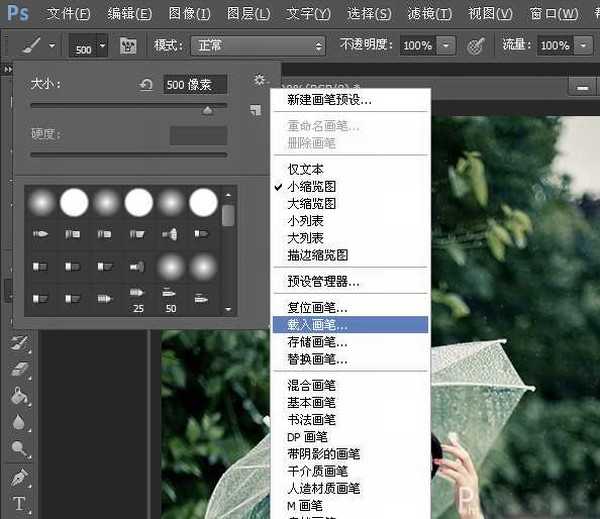
Task: Toggle the Brush panel icon in options bar
Action: 128,46
